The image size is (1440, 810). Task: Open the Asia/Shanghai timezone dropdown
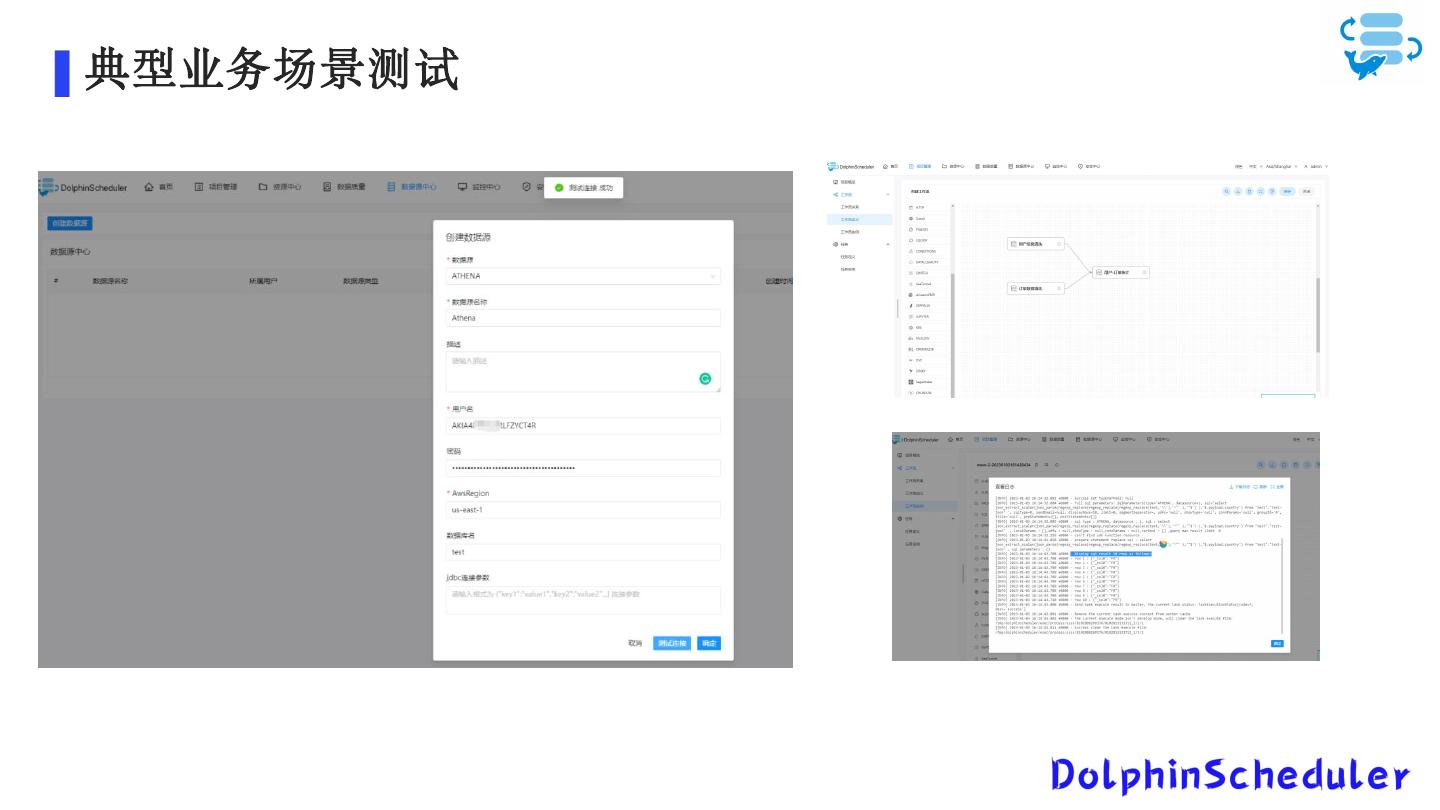[x=1281, y=166]
